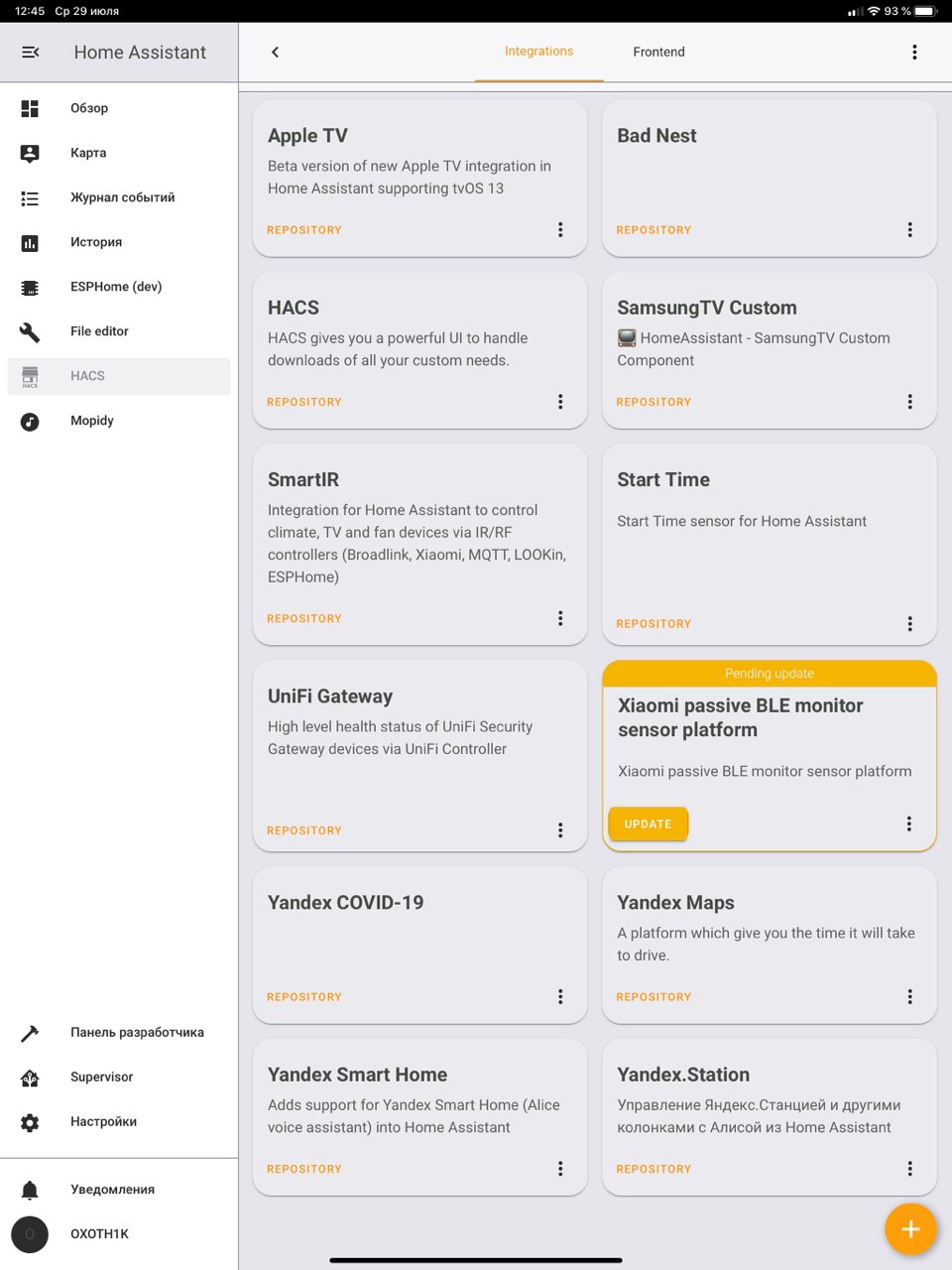Open the Supervisor panel
The image size is (952, 1270).
click(x=119, y=1078)
